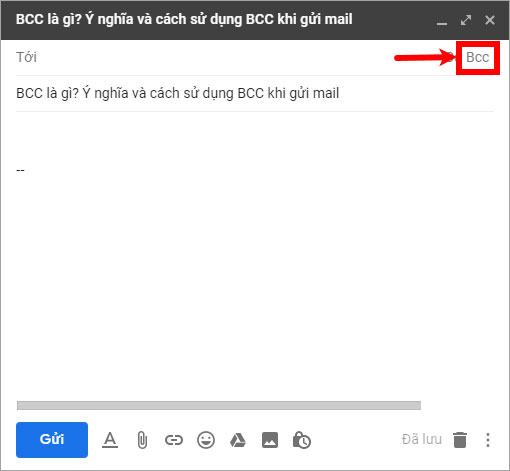The image size is (510, 471).
Task: Click the blue Gửi send button
Action: (x=52, y=440)
